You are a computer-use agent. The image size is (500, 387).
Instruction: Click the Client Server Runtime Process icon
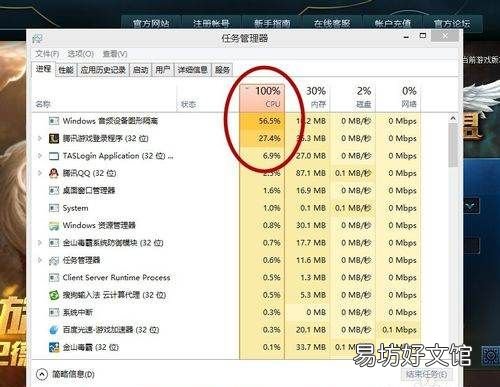click(x=54, y=277)
